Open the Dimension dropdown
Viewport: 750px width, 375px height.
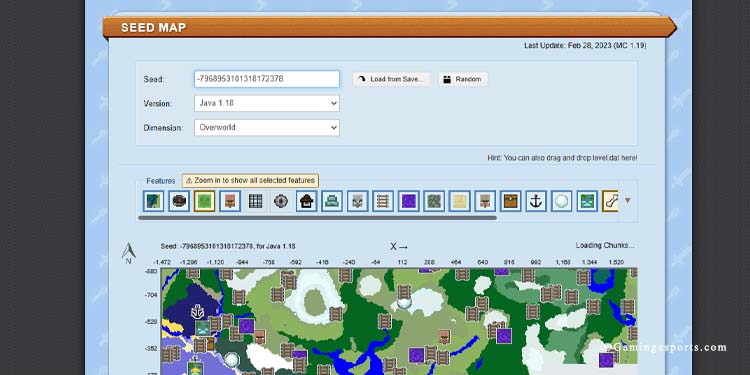tap(267, 128)
